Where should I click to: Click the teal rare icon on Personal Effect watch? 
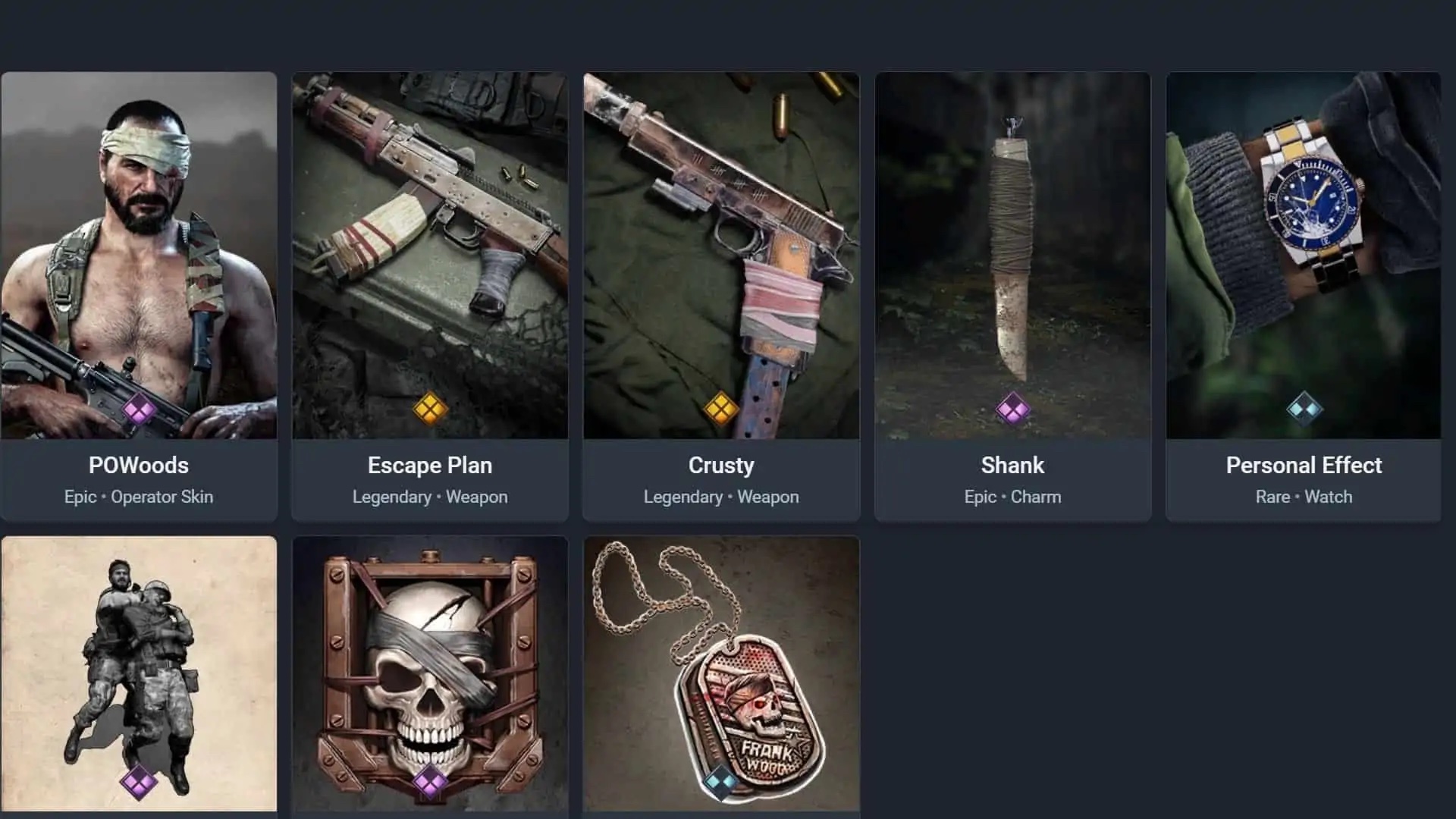(x=1304, y=409)
